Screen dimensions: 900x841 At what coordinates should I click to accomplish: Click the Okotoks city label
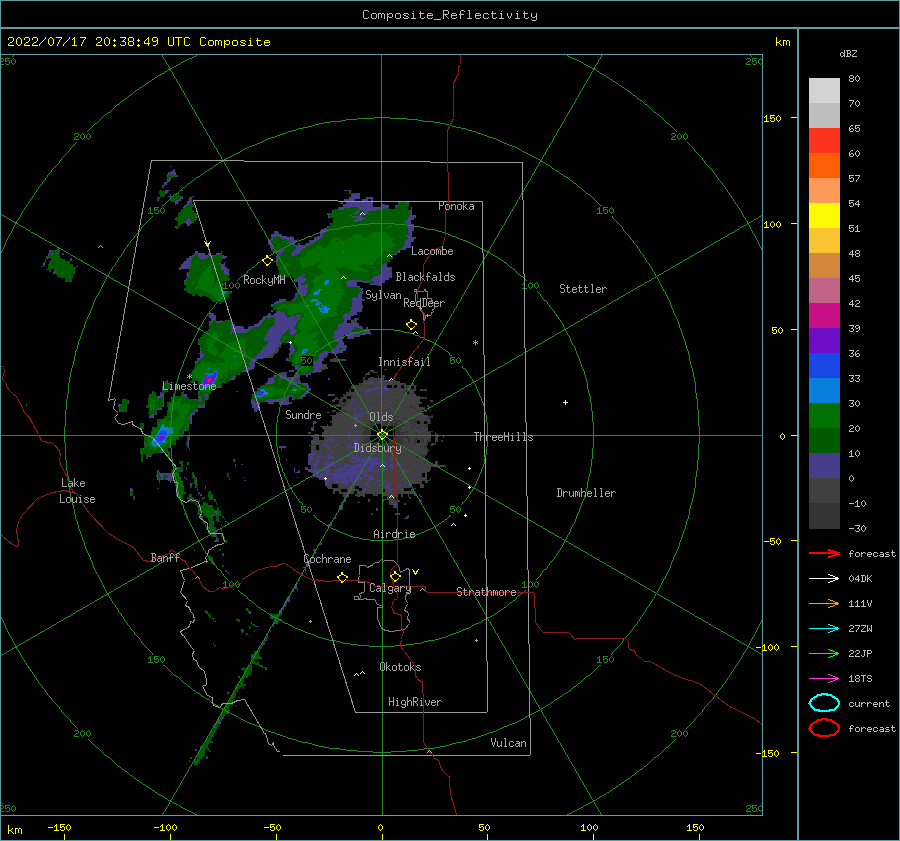coord(400,667)
